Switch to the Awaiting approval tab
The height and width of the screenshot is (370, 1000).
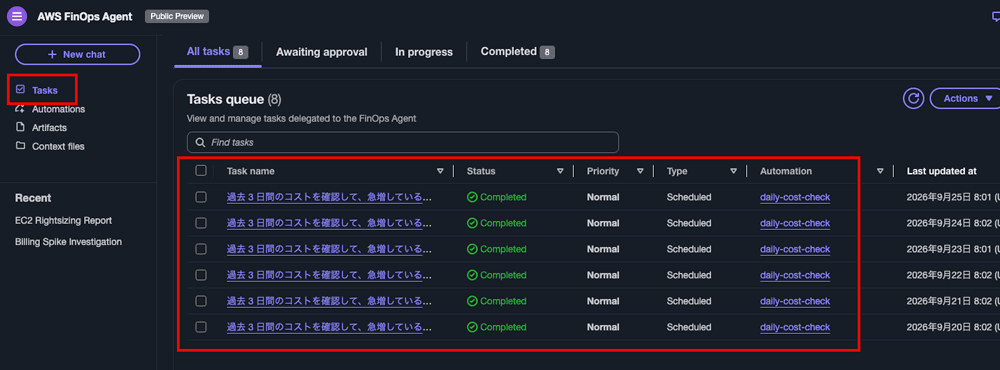321,52
